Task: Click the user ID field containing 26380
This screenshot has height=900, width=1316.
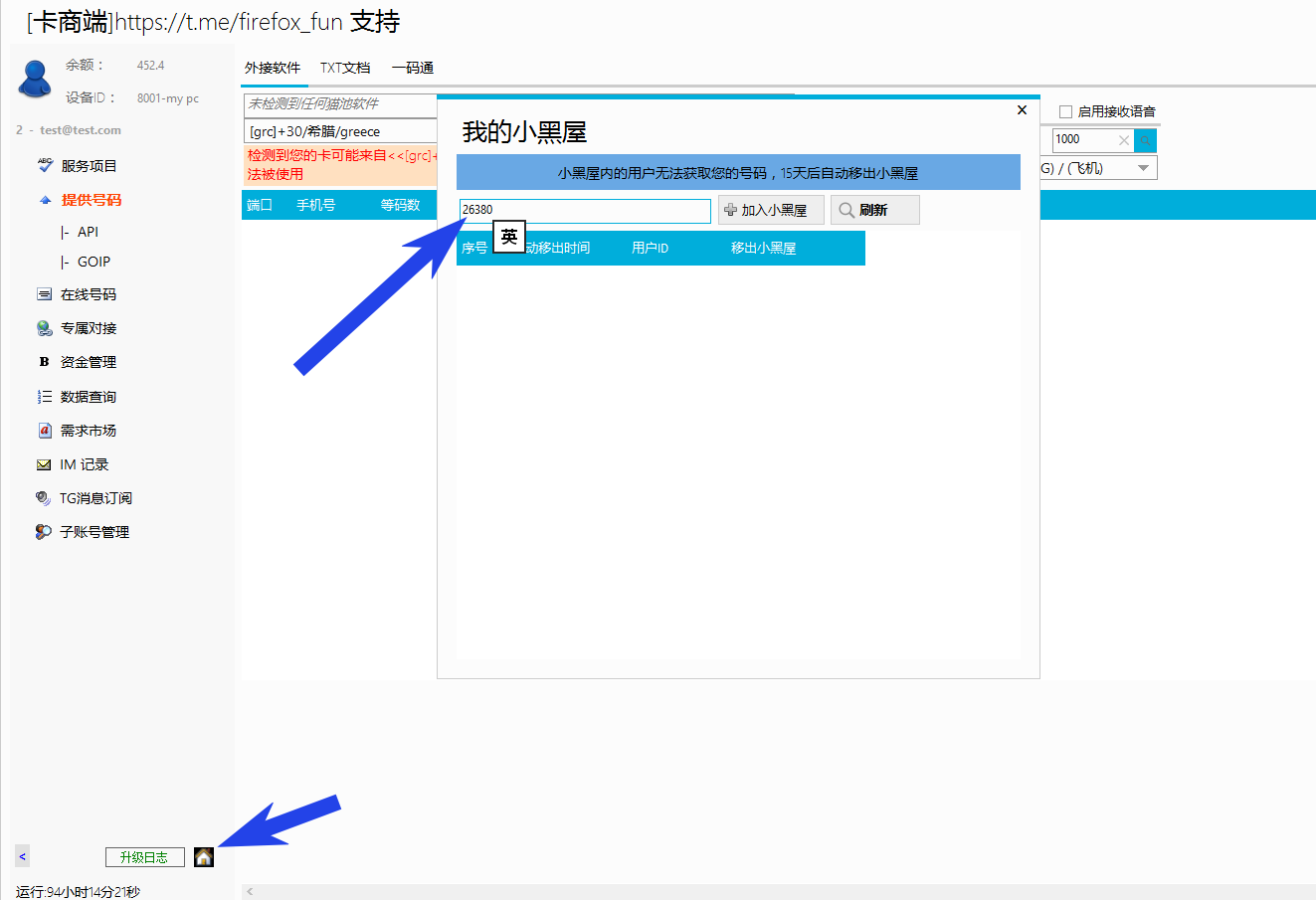Action: click(585, 210)
